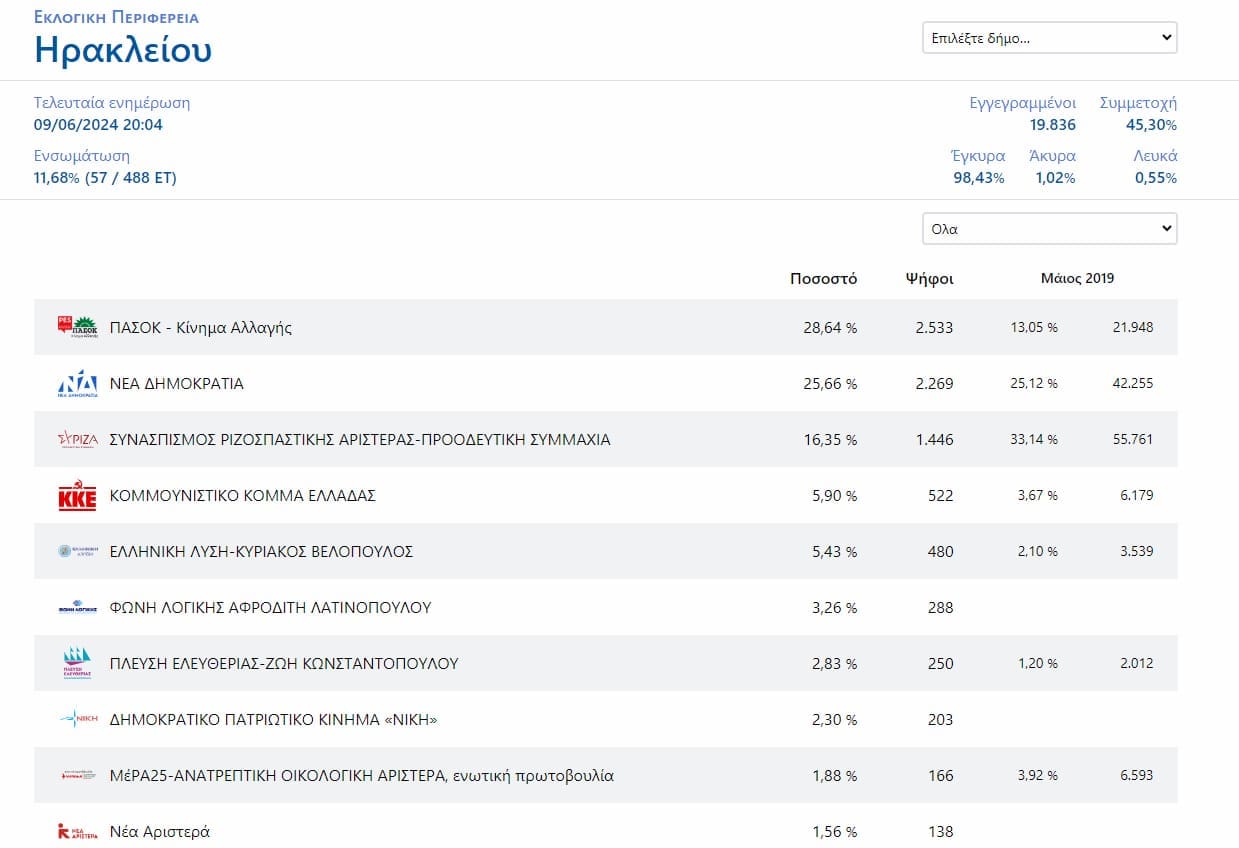The image size is (1239, 848).
Task: Click ΣΥΝΑΣΠΙΣΜΟΣ ΡΙΖΟΣΠΑΣΤΙΚΗΣ ΑΡΙΣΤΕΡΑΣ party name
Action: (360, 439)
